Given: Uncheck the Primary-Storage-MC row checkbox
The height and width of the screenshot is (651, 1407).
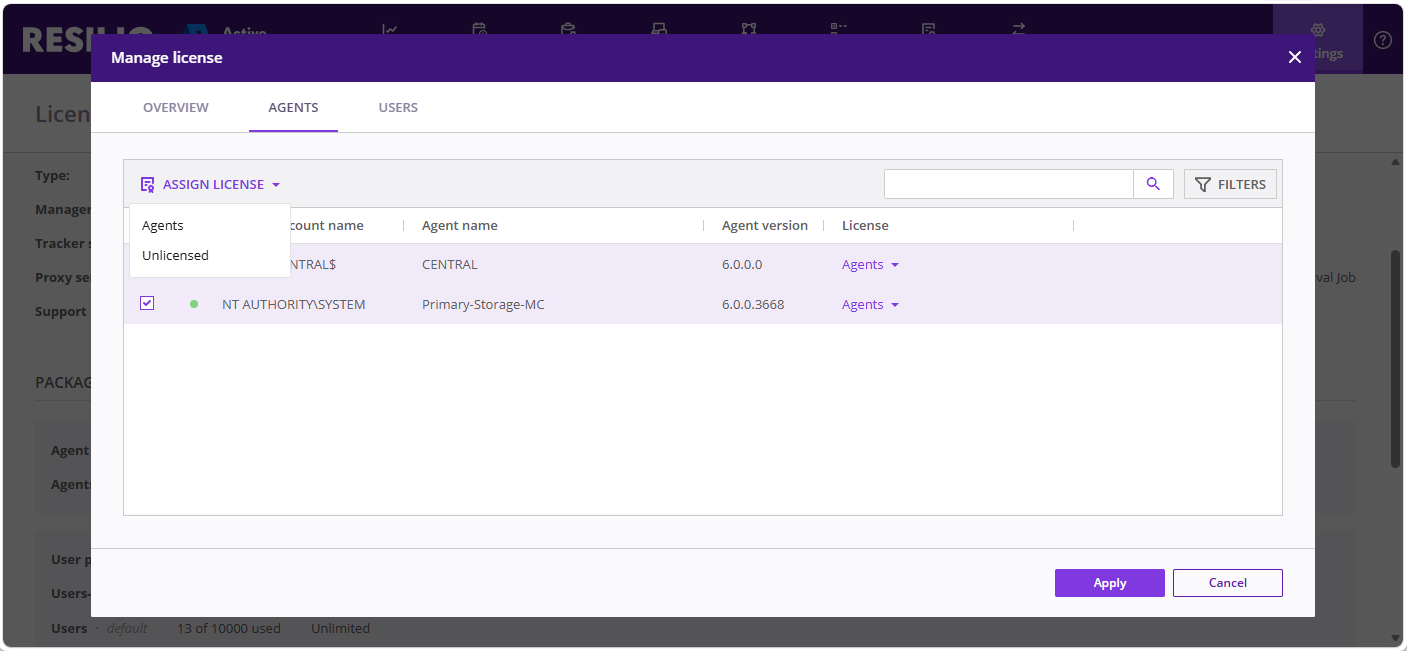Looking at the screenshot, I should [x=147, y=303].
